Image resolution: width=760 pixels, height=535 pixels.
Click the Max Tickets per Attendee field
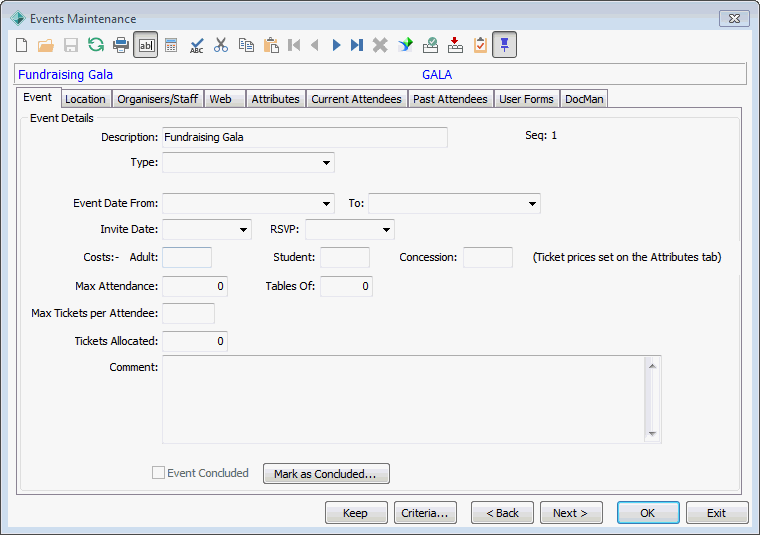click(x=189, y=314)
